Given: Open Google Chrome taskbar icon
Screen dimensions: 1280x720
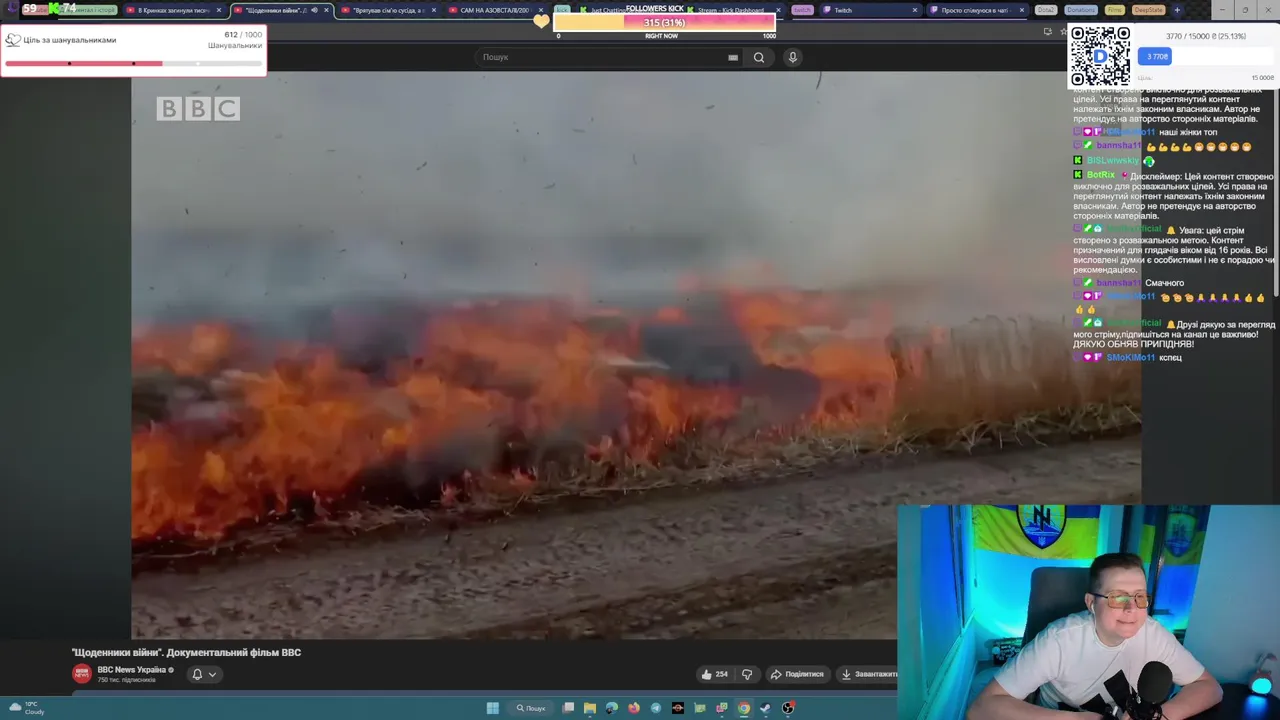Looking at the screenshot, I should [x=744, y=708].
